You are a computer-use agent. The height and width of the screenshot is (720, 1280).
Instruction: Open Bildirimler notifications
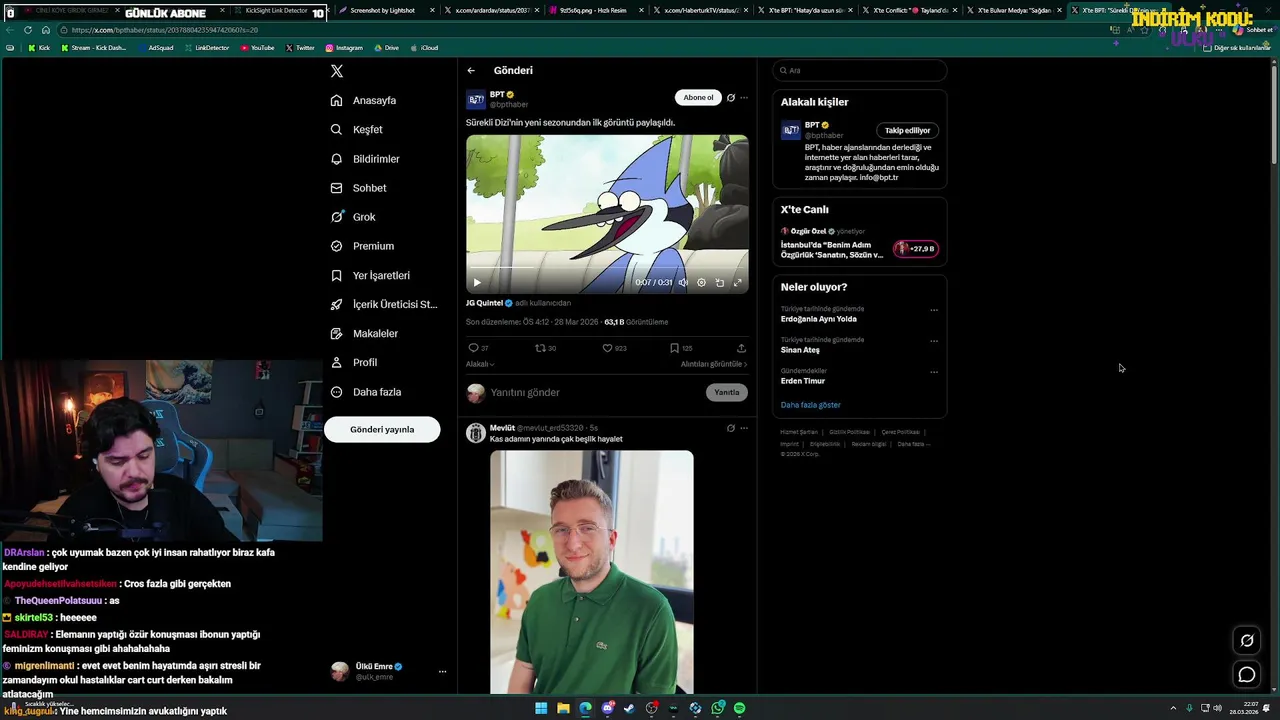(365, 159)
